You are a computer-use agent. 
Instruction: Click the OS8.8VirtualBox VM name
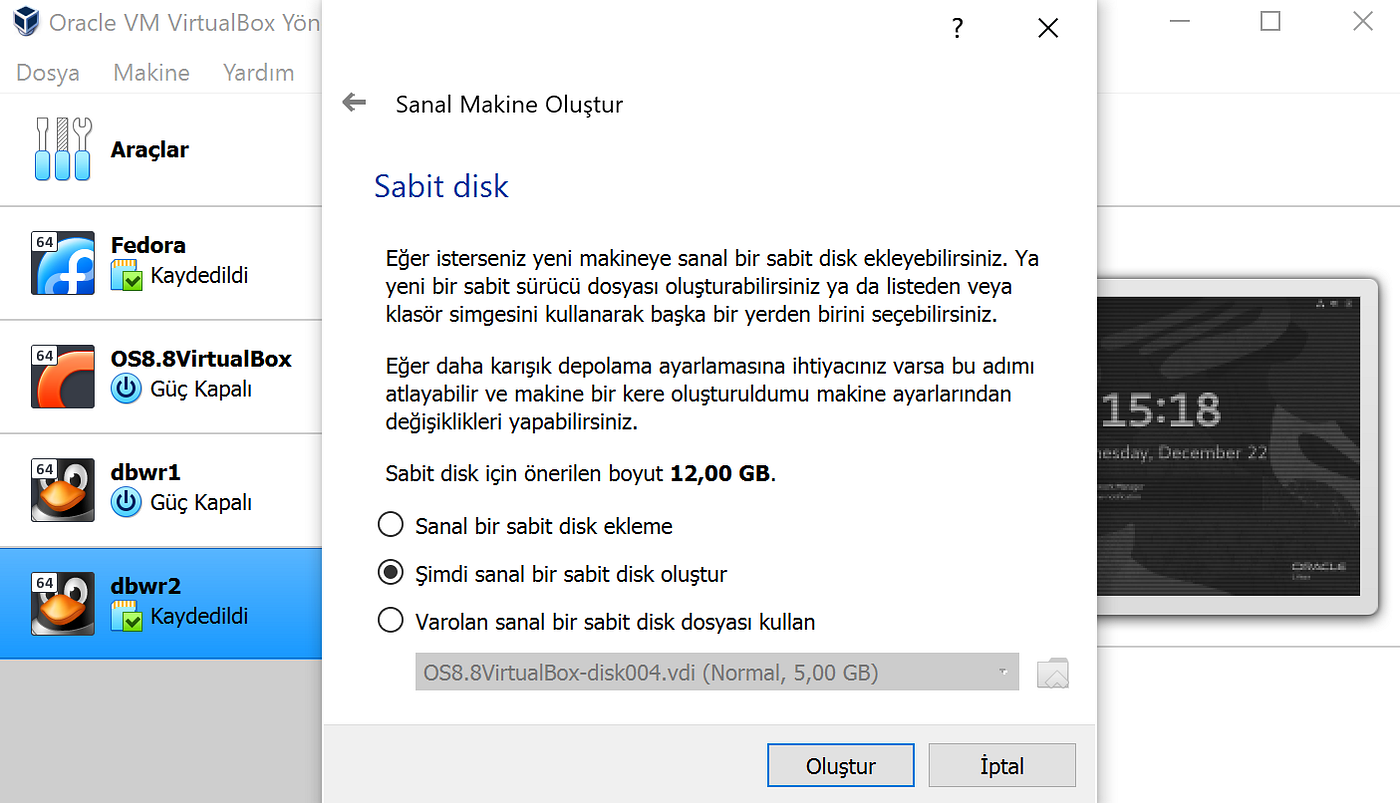201,359
